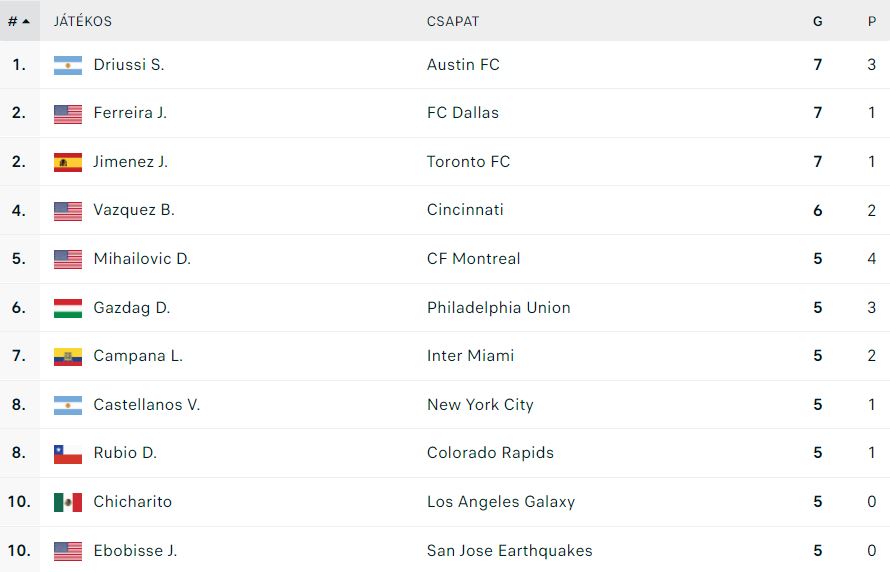Click the Chile flag beside Rubio D.
Screen dimensions: 890x572
coord(68,454)
